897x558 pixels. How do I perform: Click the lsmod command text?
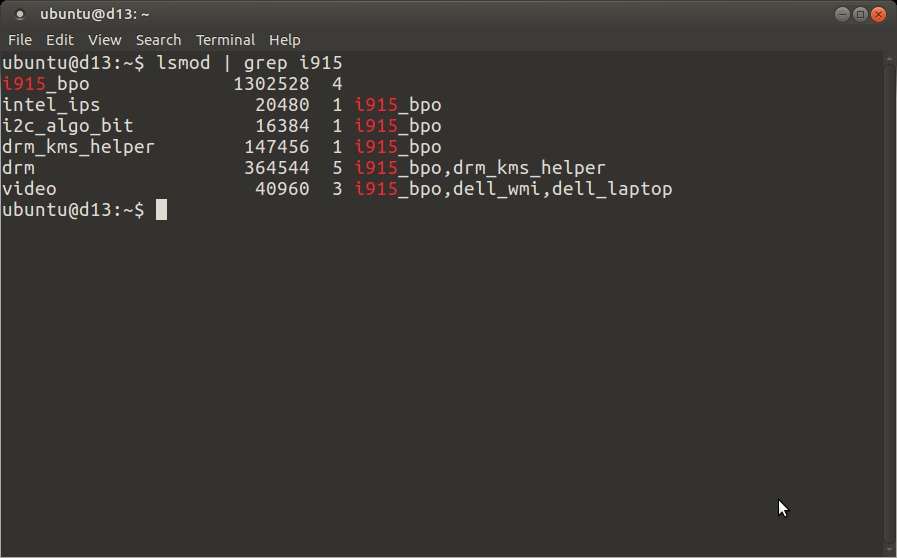click(x=183, y=62)
